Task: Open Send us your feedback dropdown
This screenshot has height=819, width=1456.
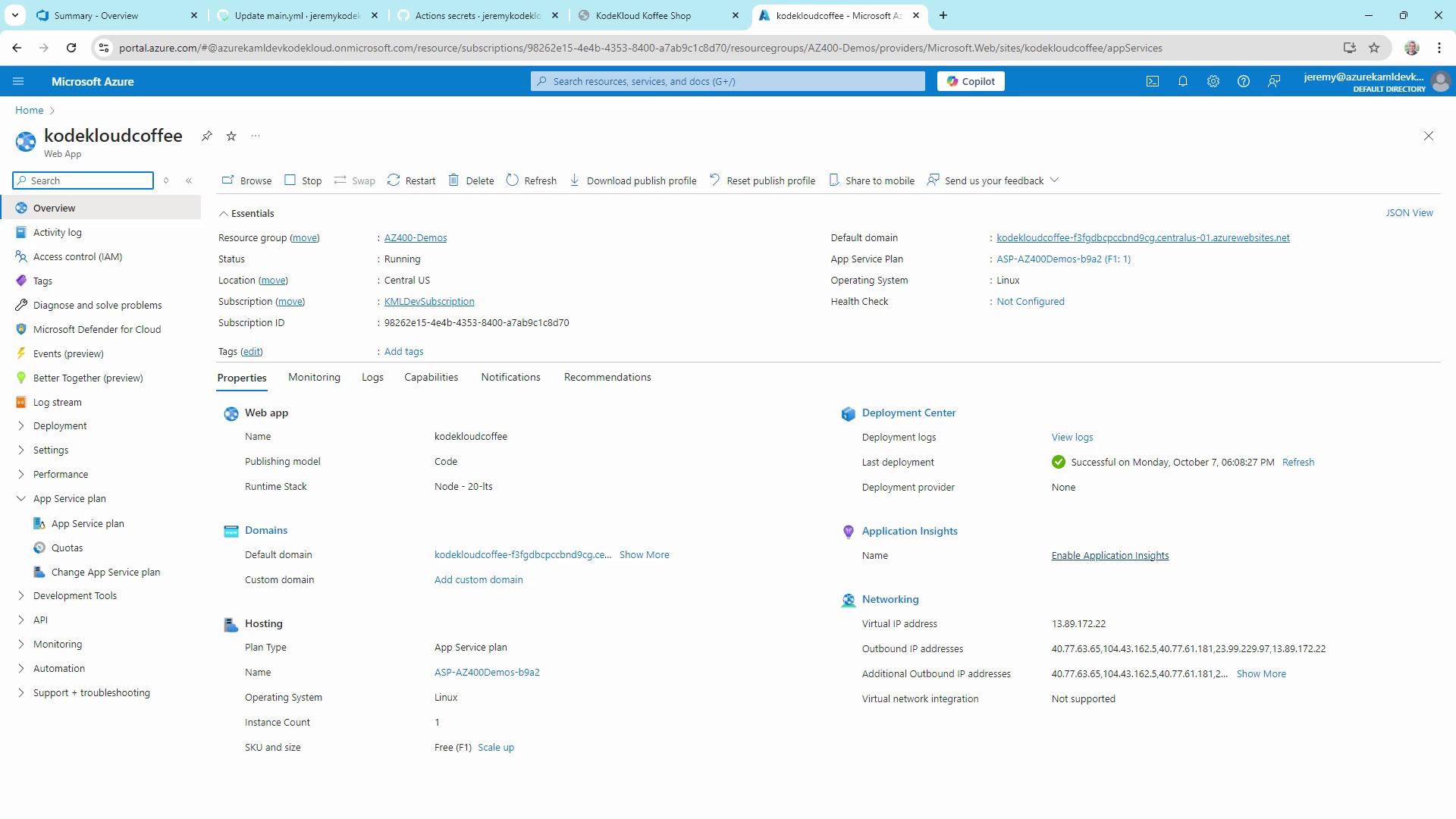Action: (x=1053, y=180)
